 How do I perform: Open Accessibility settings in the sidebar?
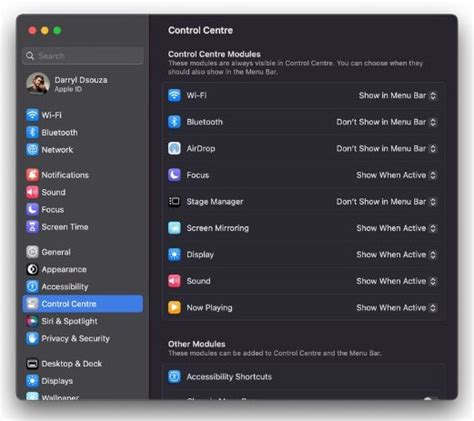coord(83,286)
